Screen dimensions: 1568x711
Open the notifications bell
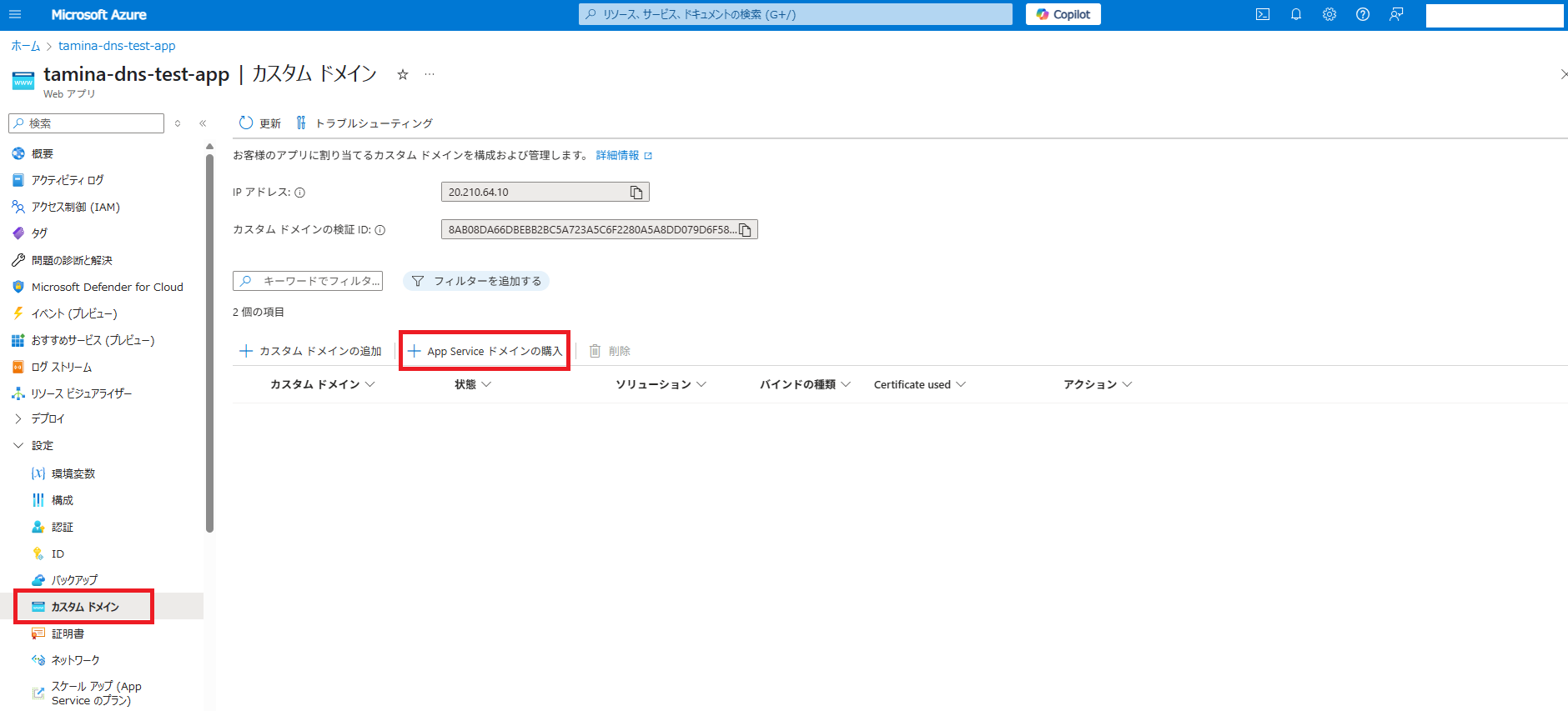[1296, 14]
